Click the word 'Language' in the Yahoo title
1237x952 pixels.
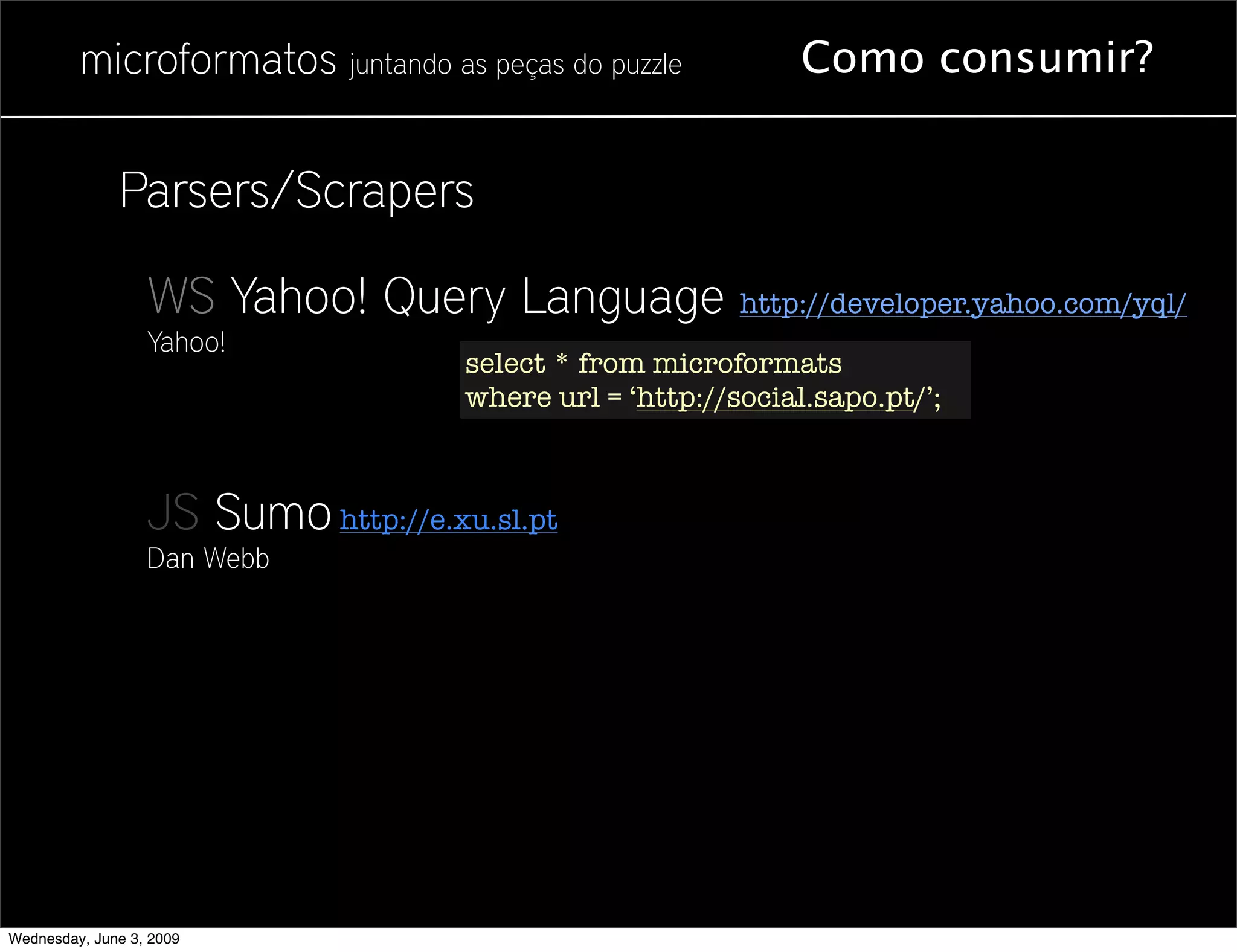622,297
